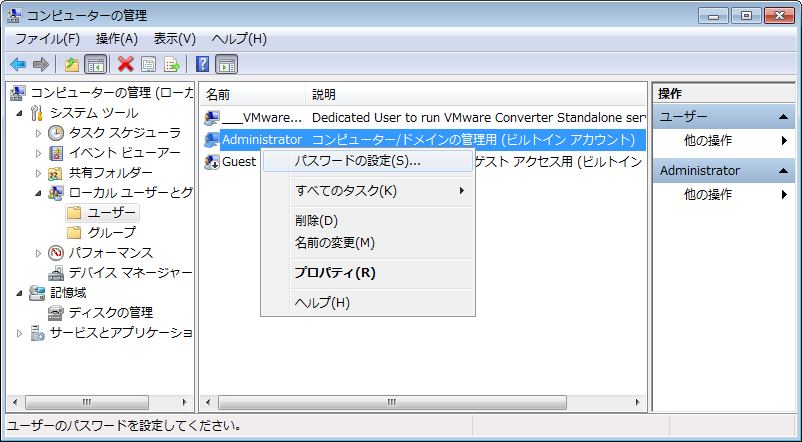Click the Disk Management (ディスクの管理) icon
Screen dimensions: 802x442
[x=56, y=313]
